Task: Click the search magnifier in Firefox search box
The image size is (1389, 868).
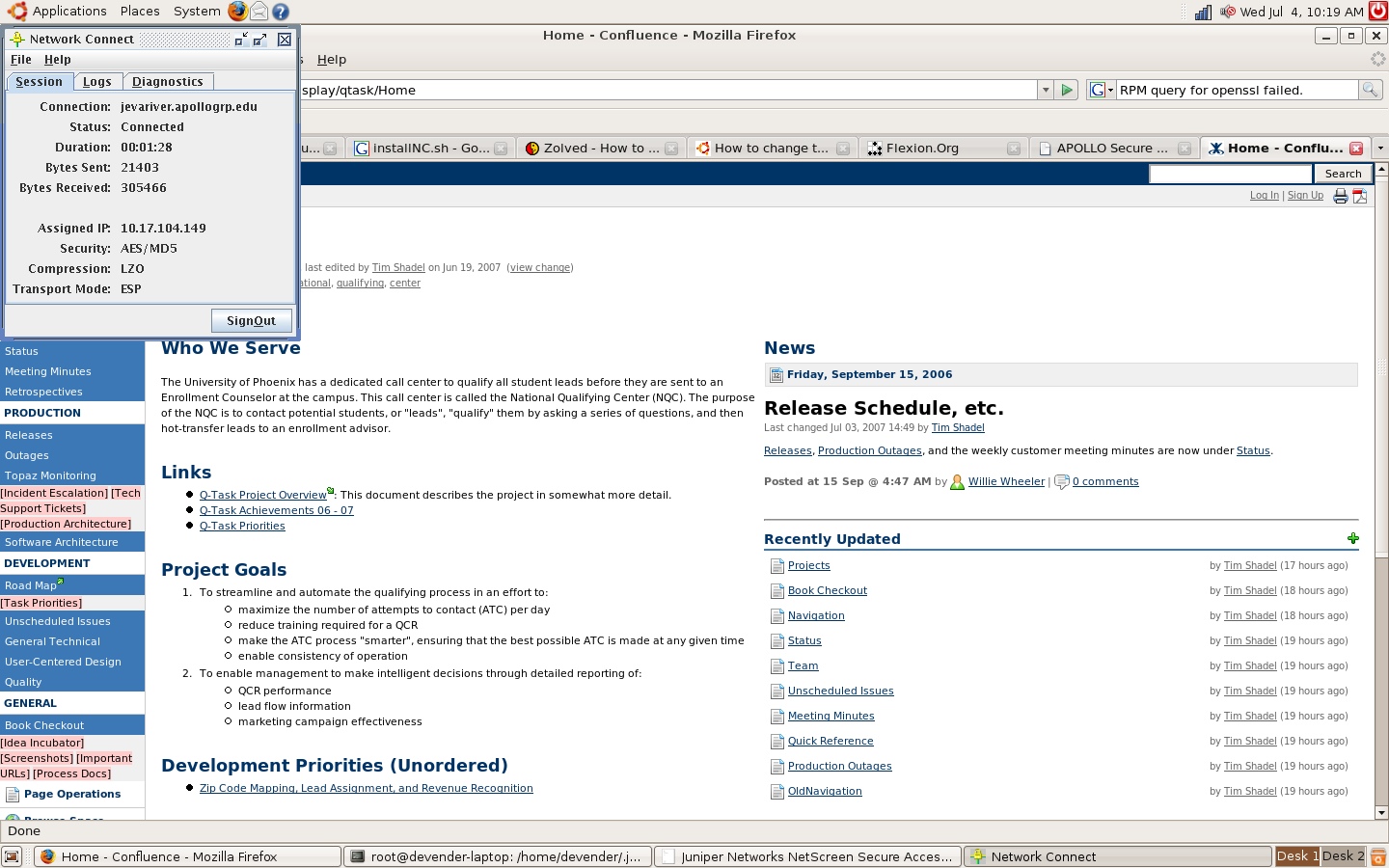Action: [1370, 90]
